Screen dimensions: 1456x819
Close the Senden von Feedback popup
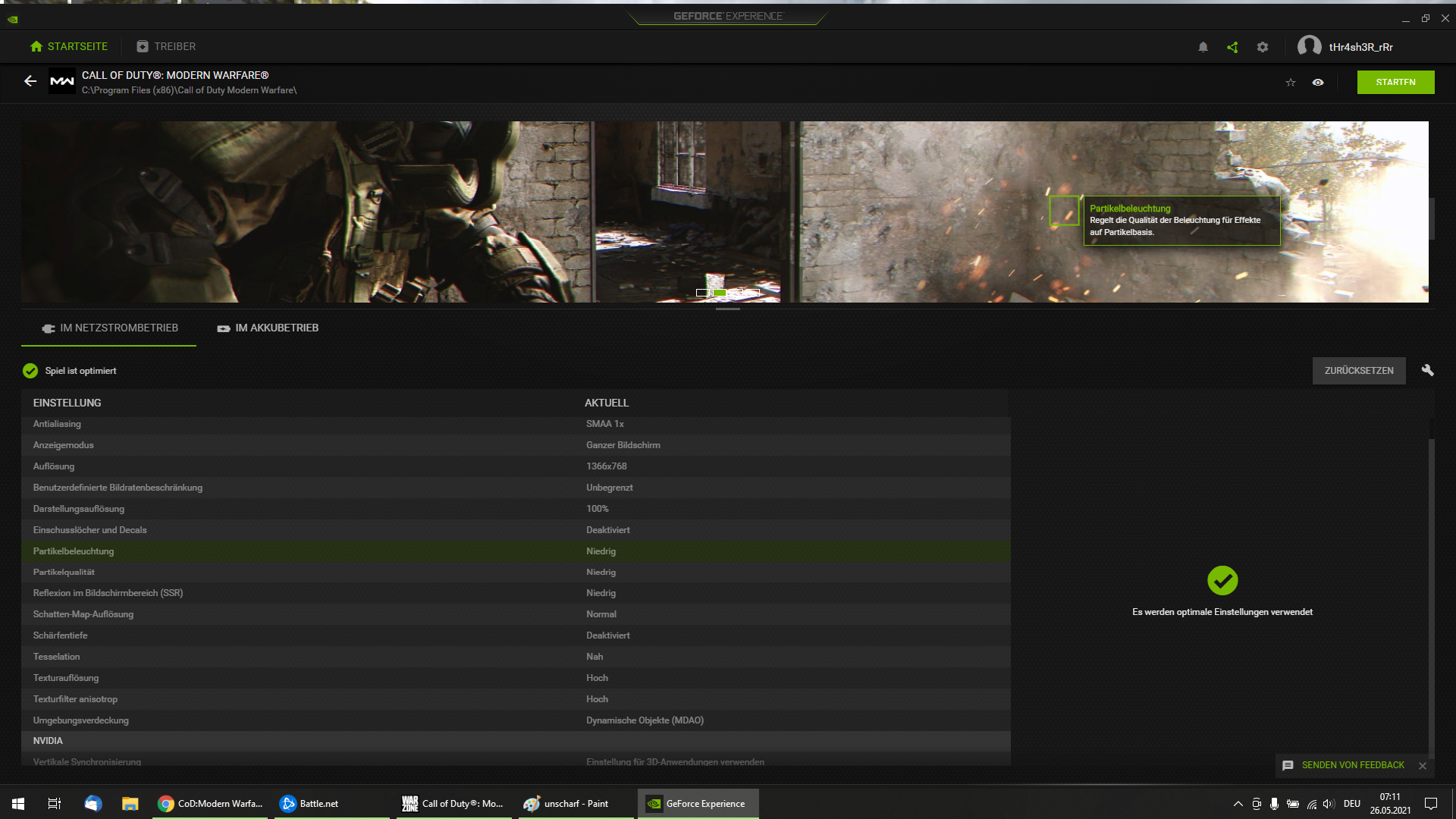[1423, 766]
